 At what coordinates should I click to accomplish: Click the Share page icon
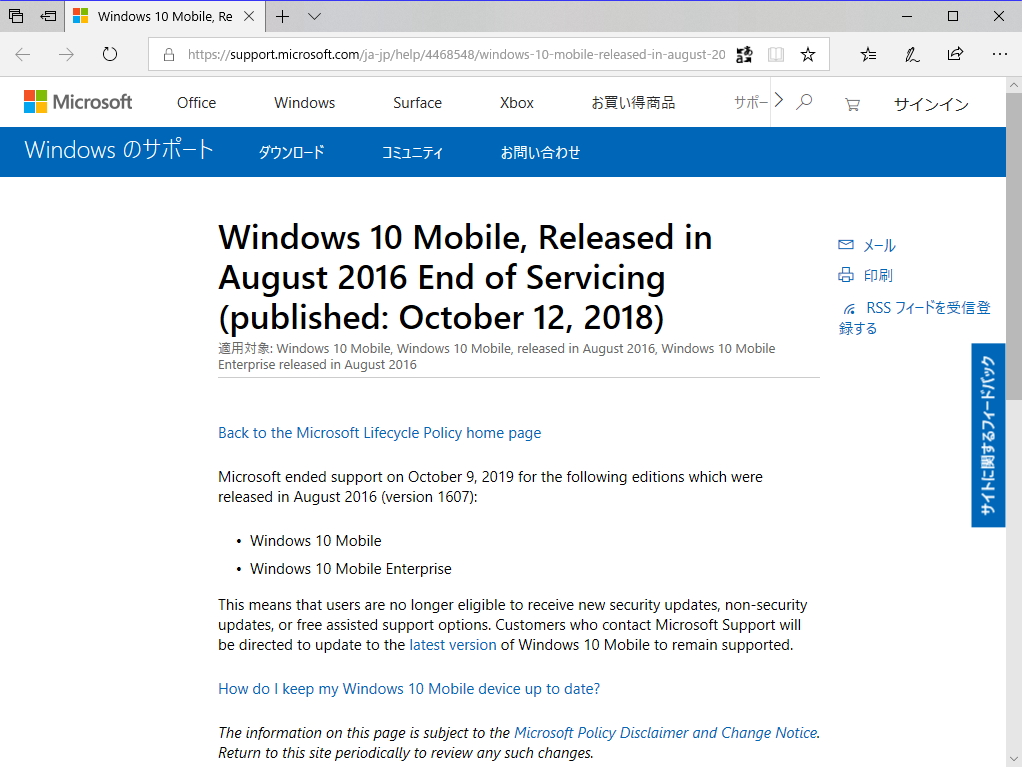(956, 54)
